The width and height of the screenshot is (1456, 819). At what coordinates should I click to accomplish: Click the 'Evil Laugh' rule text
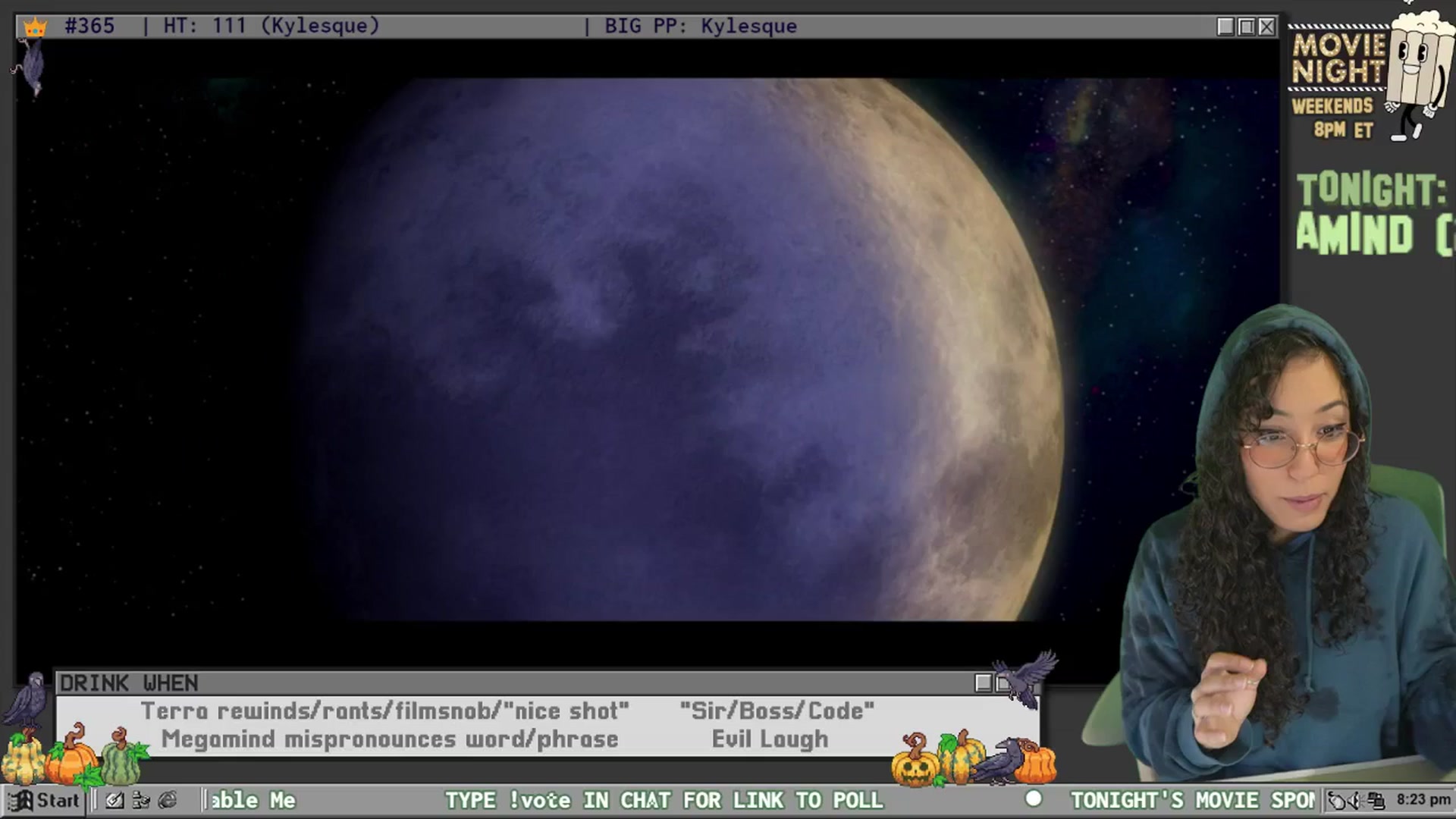point(770,739)
